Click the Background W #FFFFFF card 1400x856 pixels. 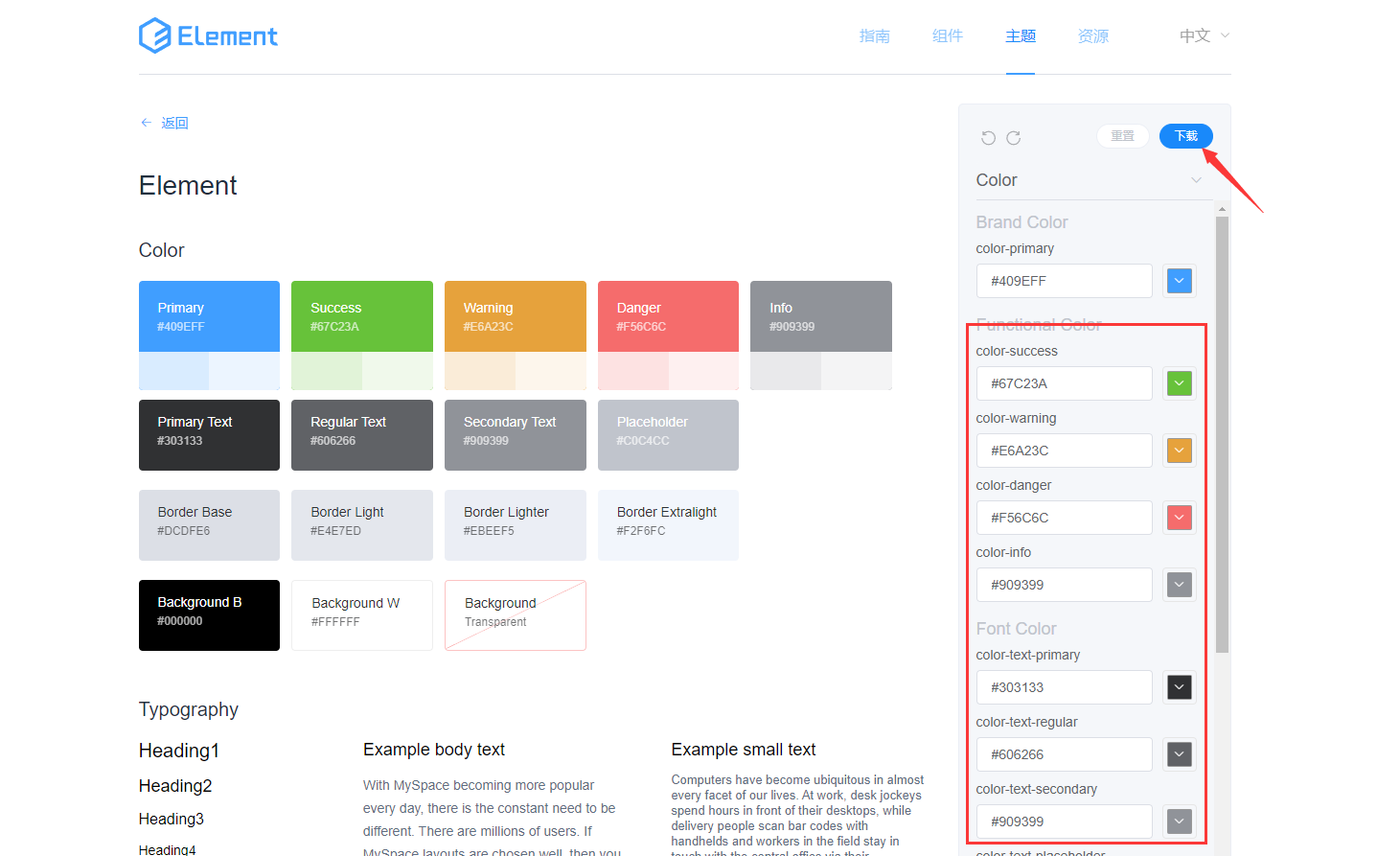362,615
